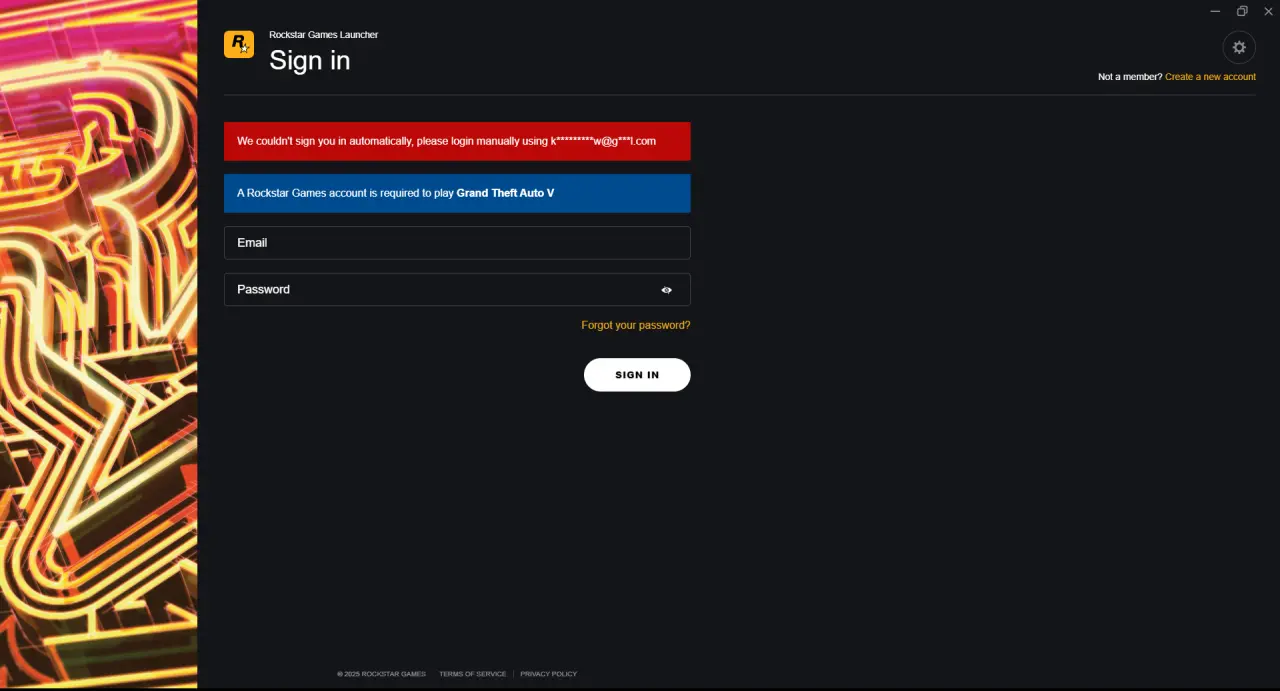Click the Rockstar Games Launcher title text
Screen dimensions: 1280x691
pos(323,35)
